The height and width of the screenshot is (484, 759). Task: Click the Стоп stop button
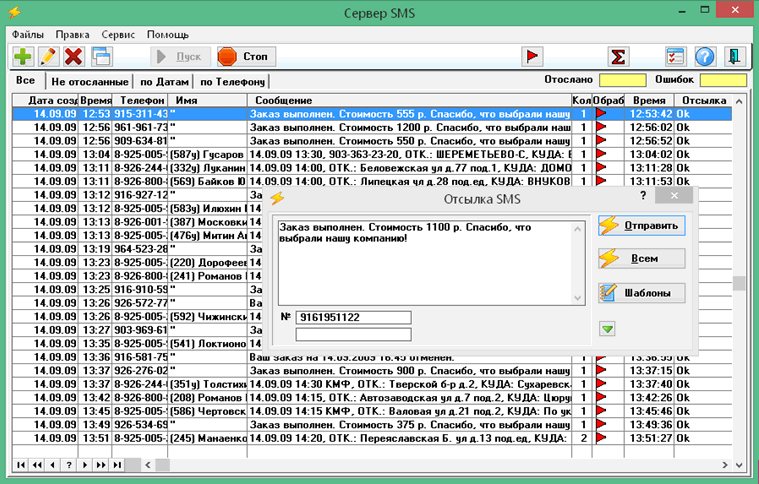tap(246, 57)
